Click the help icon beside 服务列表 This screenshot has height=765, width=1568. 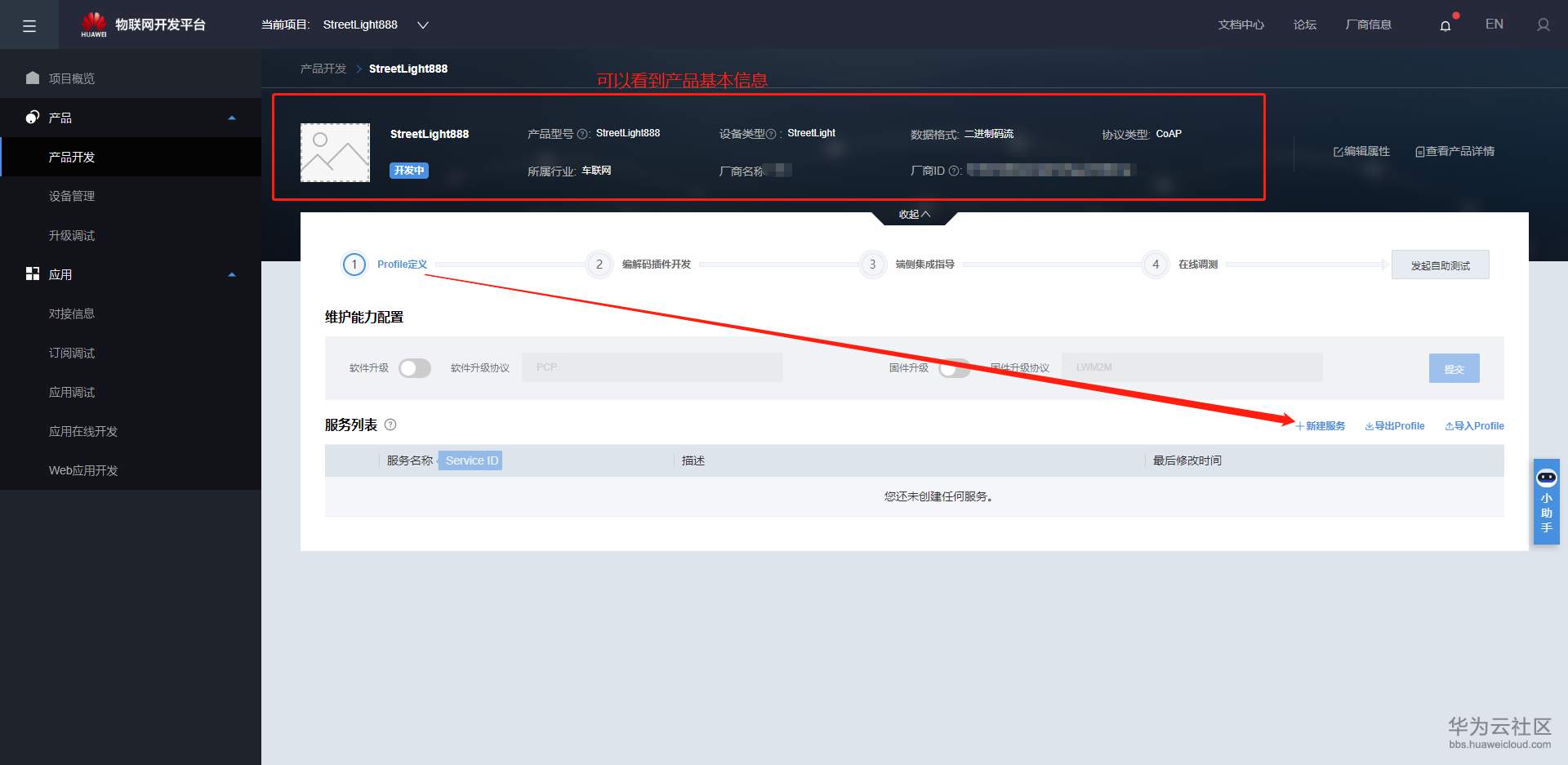pyautogui.click(x=390, y=425)
